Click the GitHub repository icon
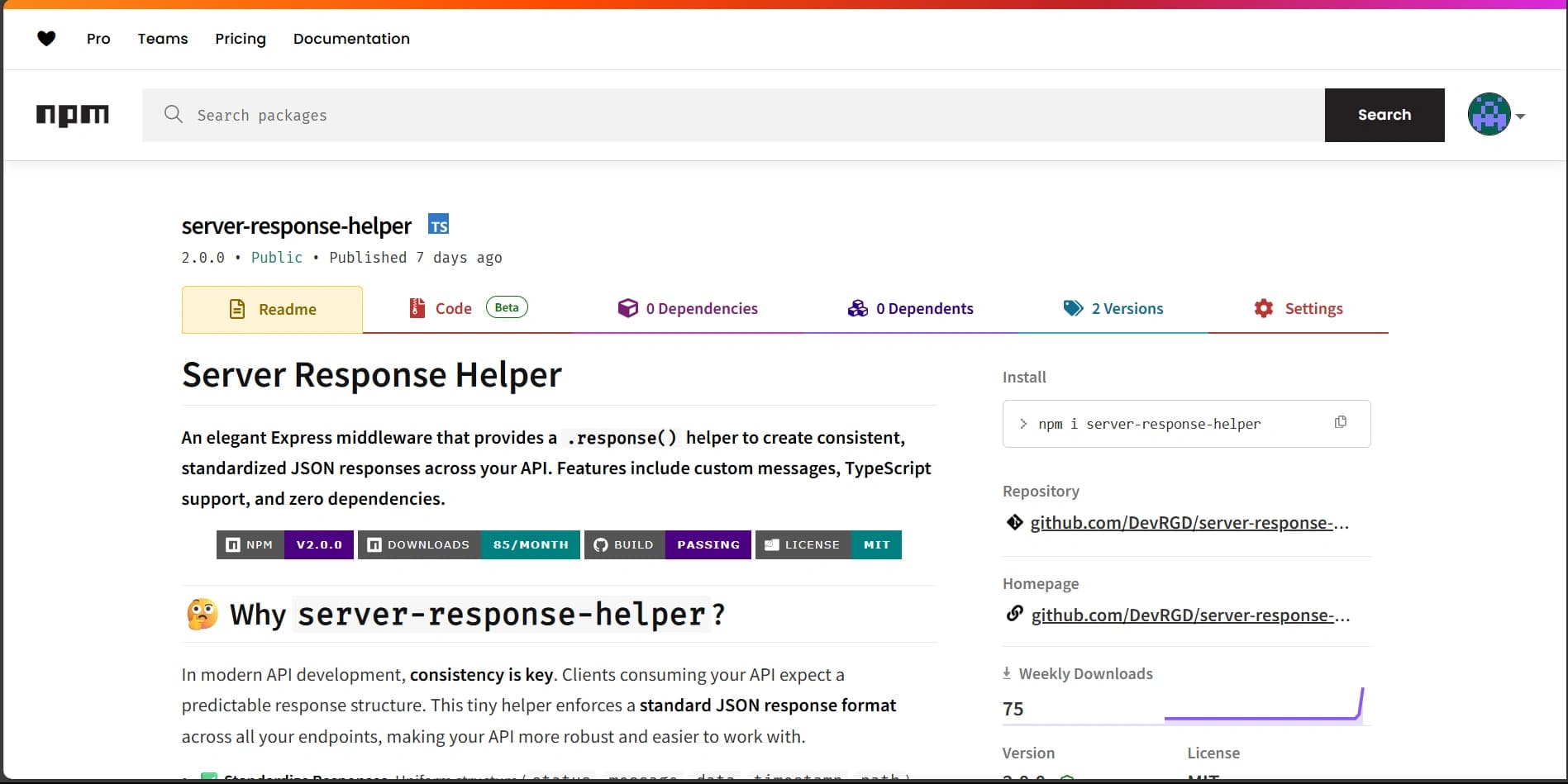Screen dimensions: 1568x784 point(1014,522)
